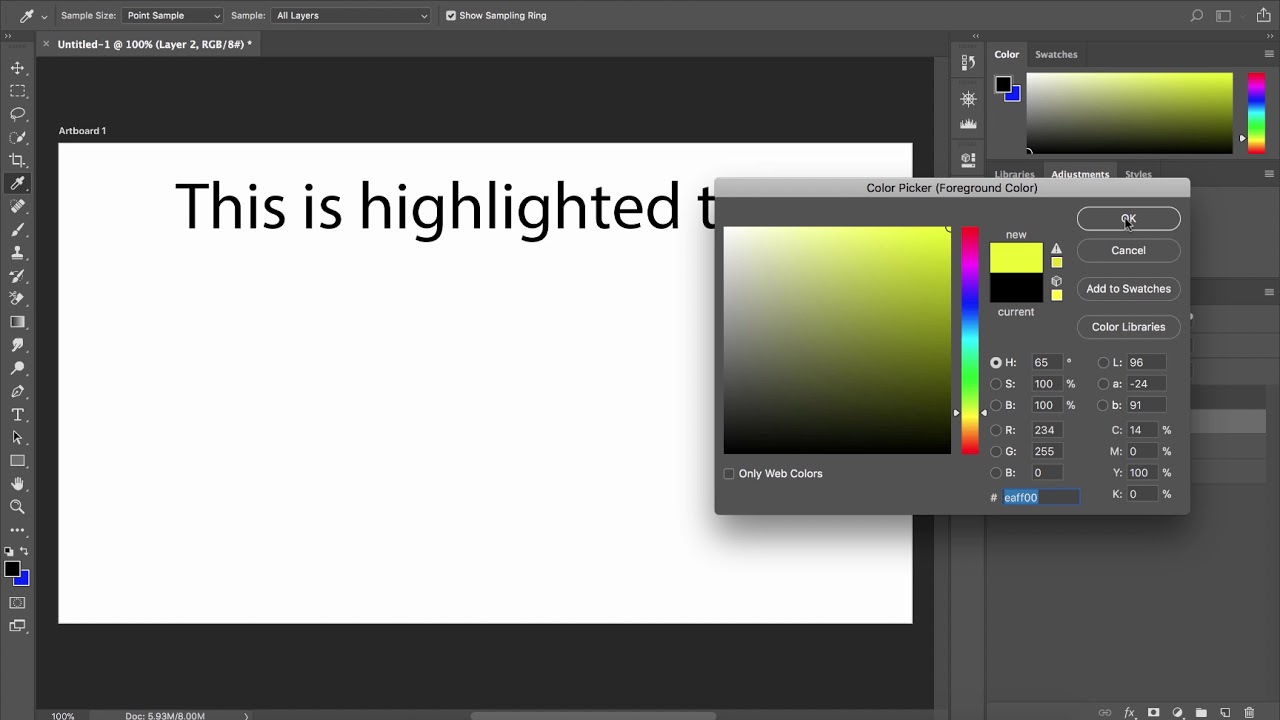Click the Add to Swatches button
1280x720 pixels.
pyautogui.click(x=1129, y=289)
